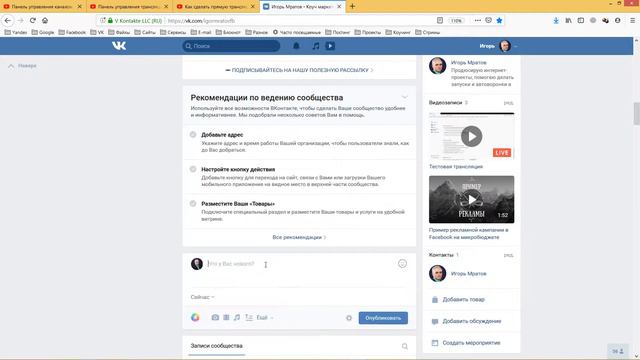
Task: Open Firefox hamburger menu
Action: 632,20
